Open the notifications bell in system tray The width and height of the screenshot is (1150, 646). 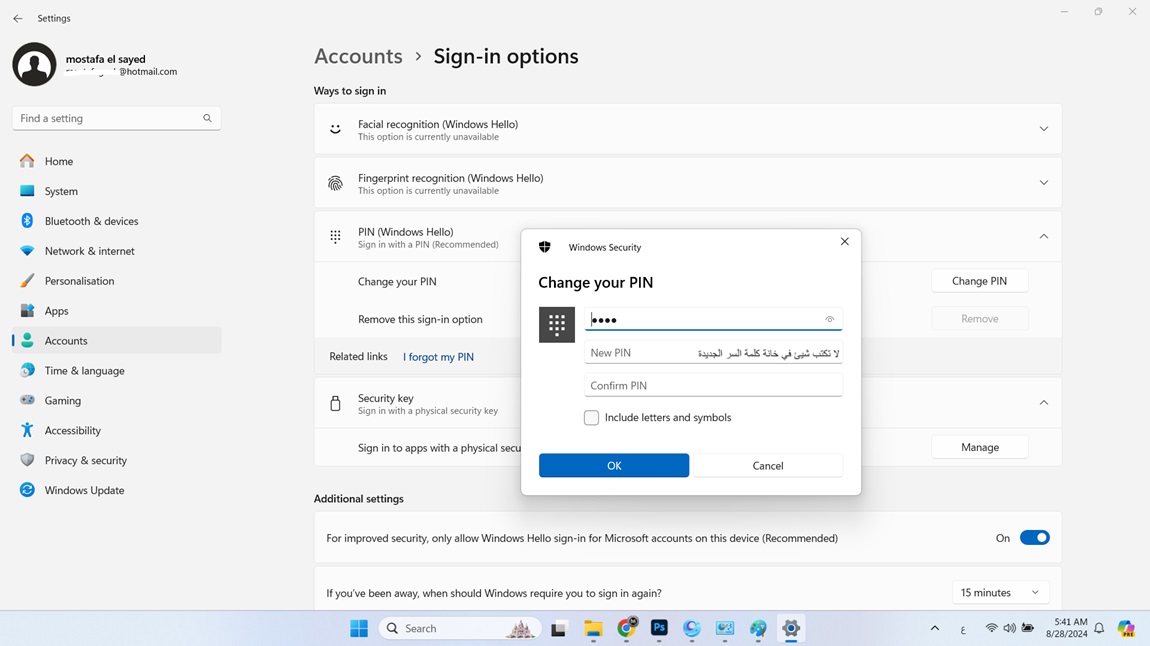[1099, 628]
